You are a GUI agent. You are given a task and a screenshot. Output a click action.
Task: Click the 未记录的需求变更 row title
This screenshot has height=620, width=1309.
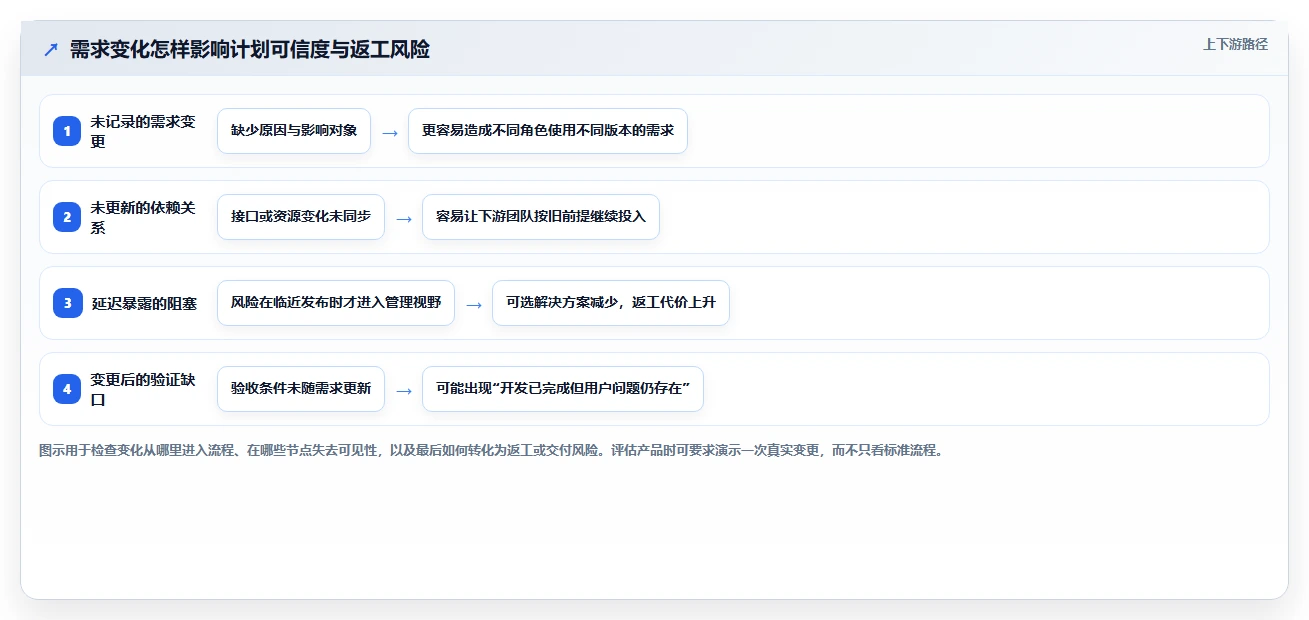[143, 131]
